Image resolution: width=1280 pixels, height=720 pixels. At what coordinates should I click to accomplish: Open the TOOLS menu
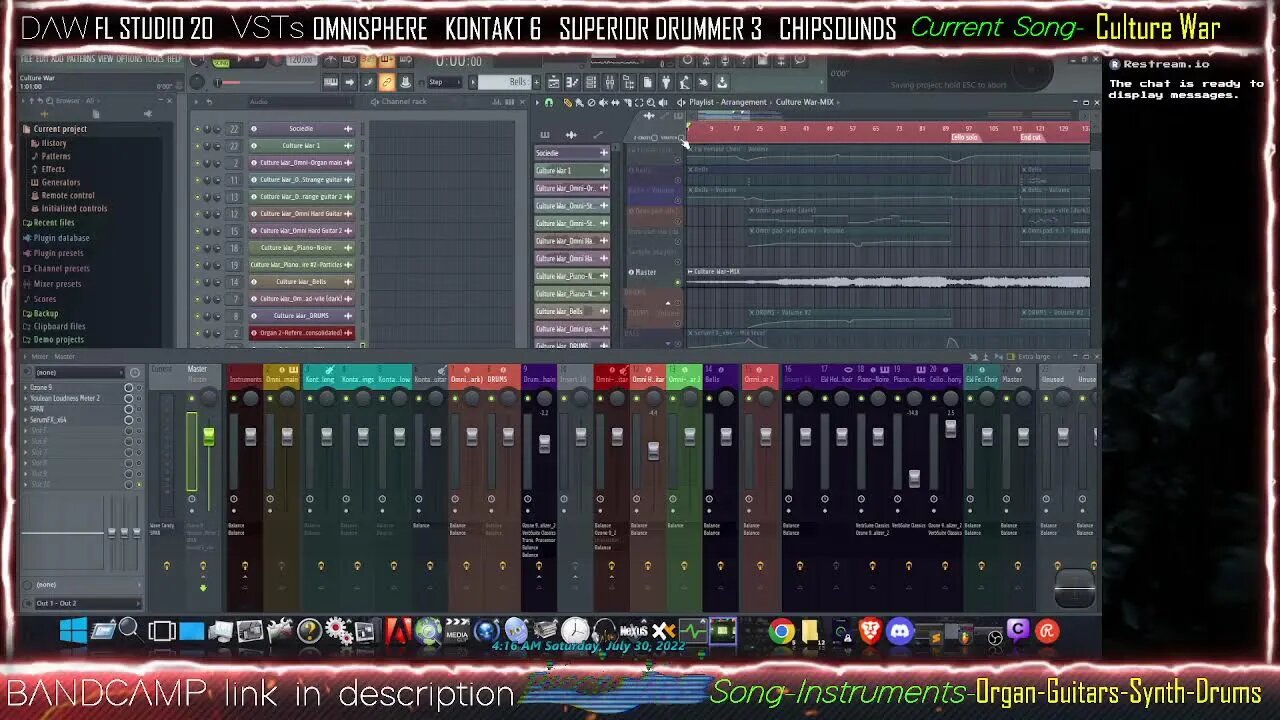coord(155,59)
